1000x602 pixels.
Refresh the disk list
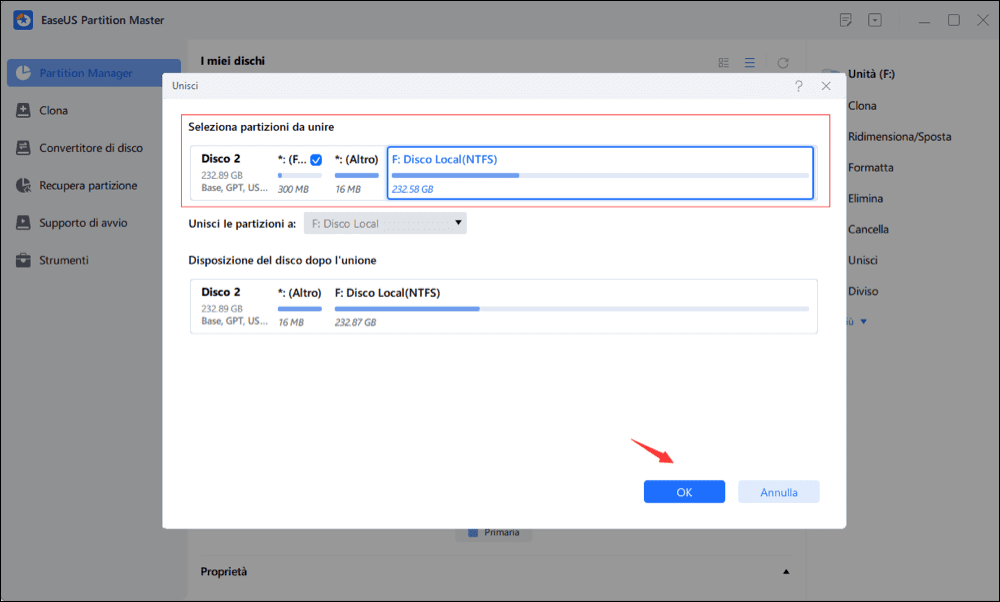(783, 62)
